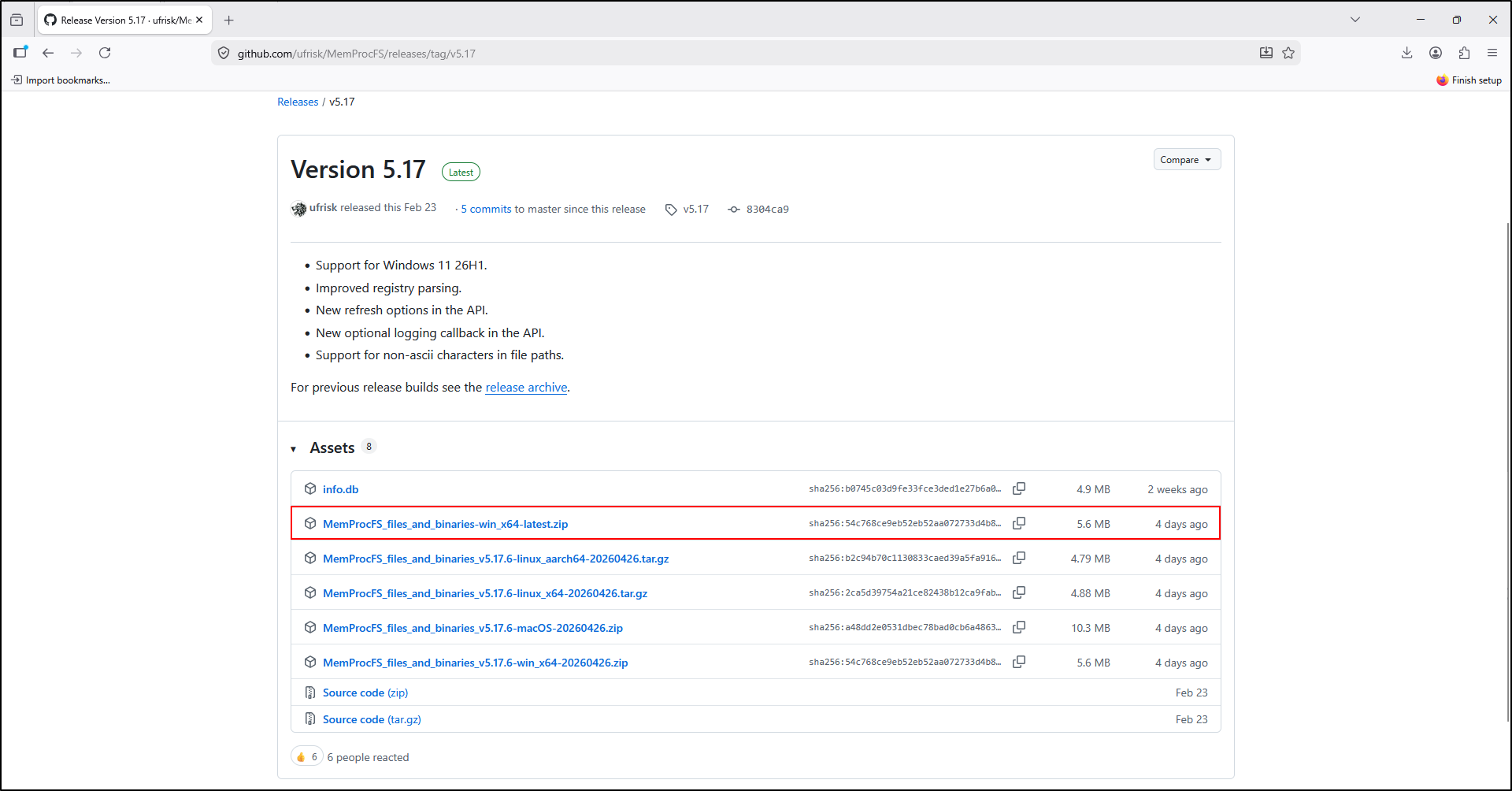Image resolution: width=1512 pixels, height=791 pixels.
Task: Open the Firefox extensions panel
Action: point(1464,53)
